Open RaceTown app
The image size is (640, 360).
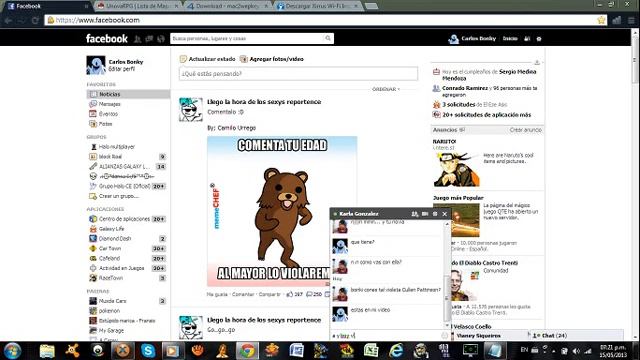point(111,278)
